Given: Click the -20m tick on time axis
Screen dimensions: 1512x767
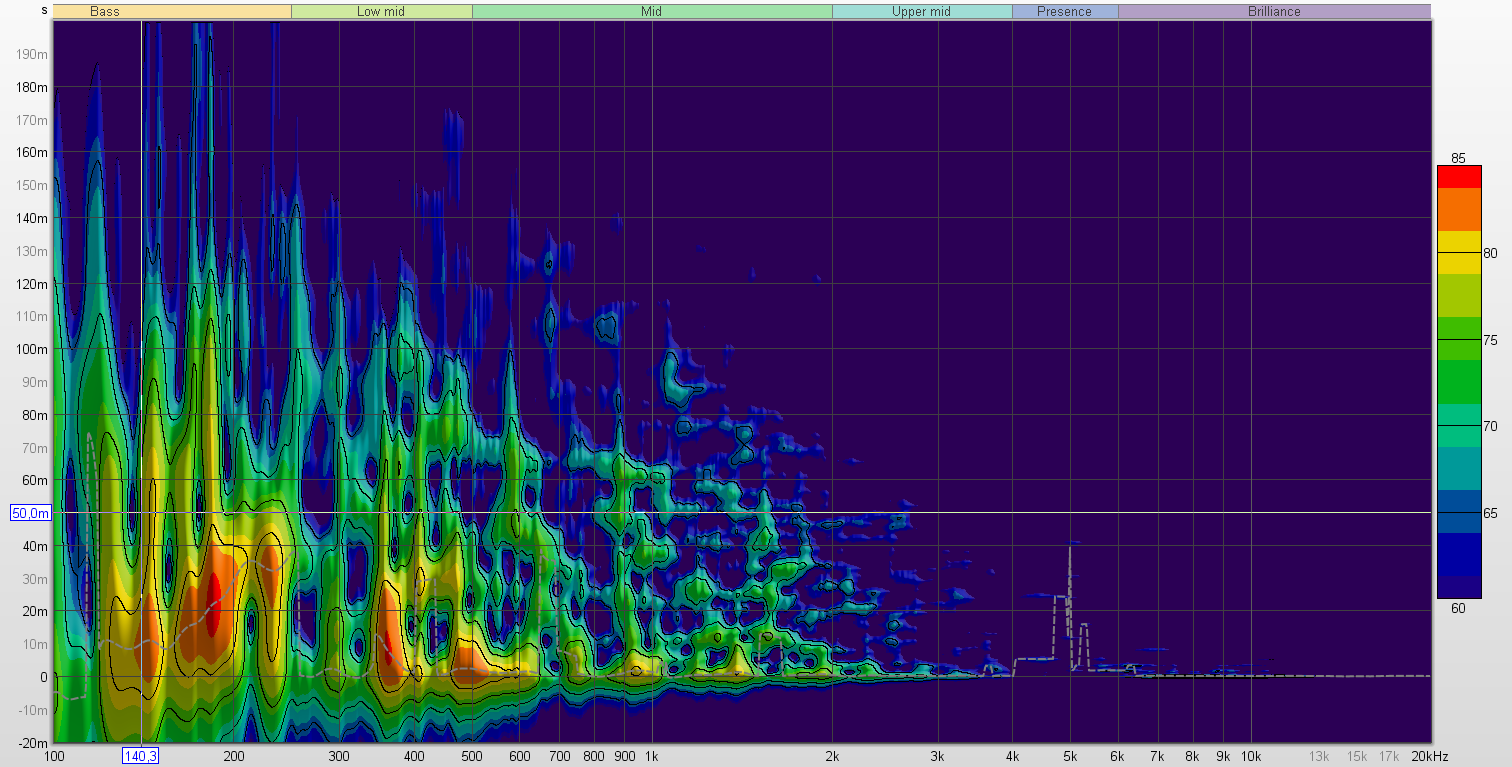Looking at the screenshot, I should (x=34, y=743).
